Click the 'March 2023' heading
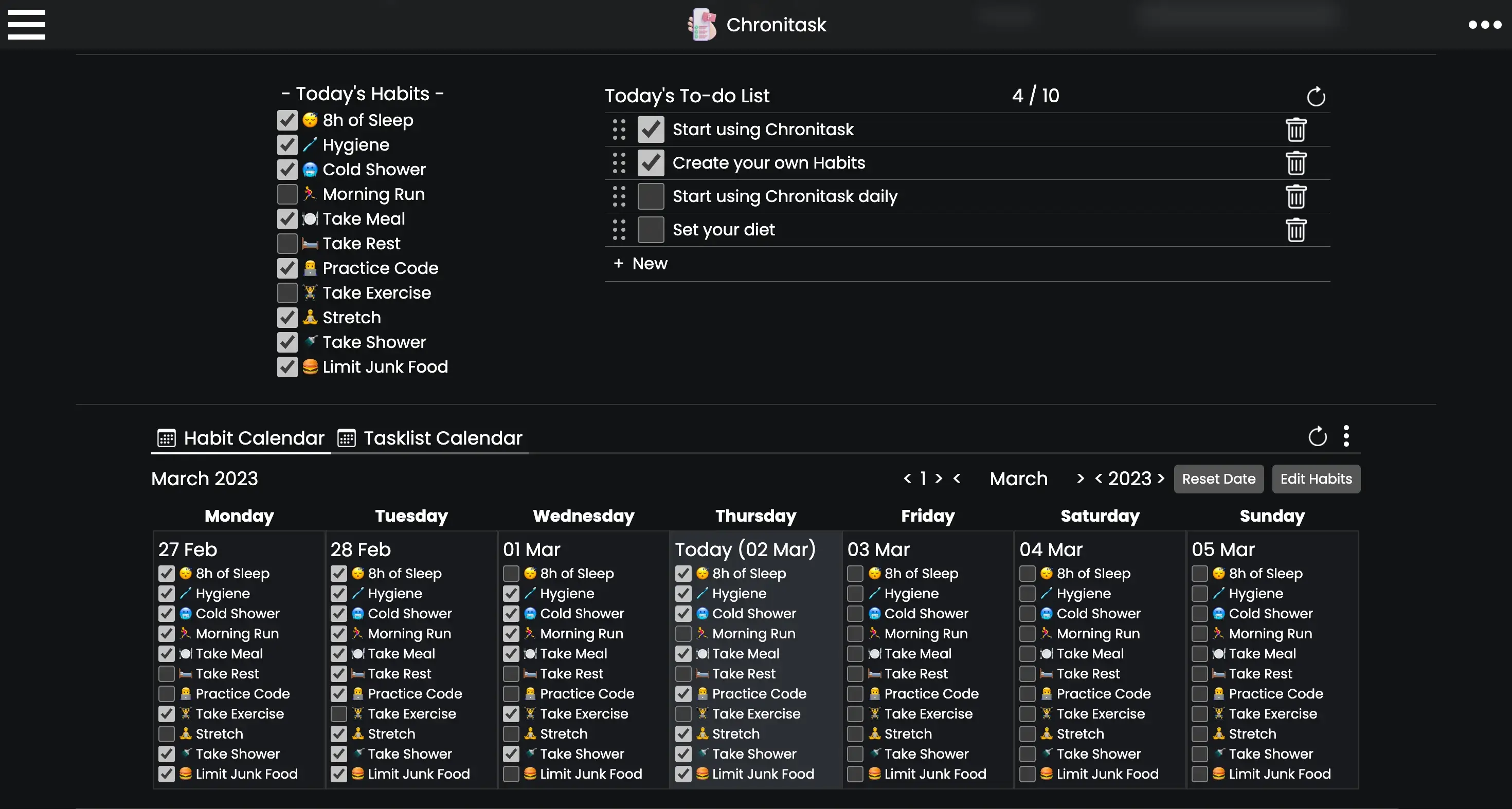This screenshot has width=1512, height=809. click(x=205, y=479)
